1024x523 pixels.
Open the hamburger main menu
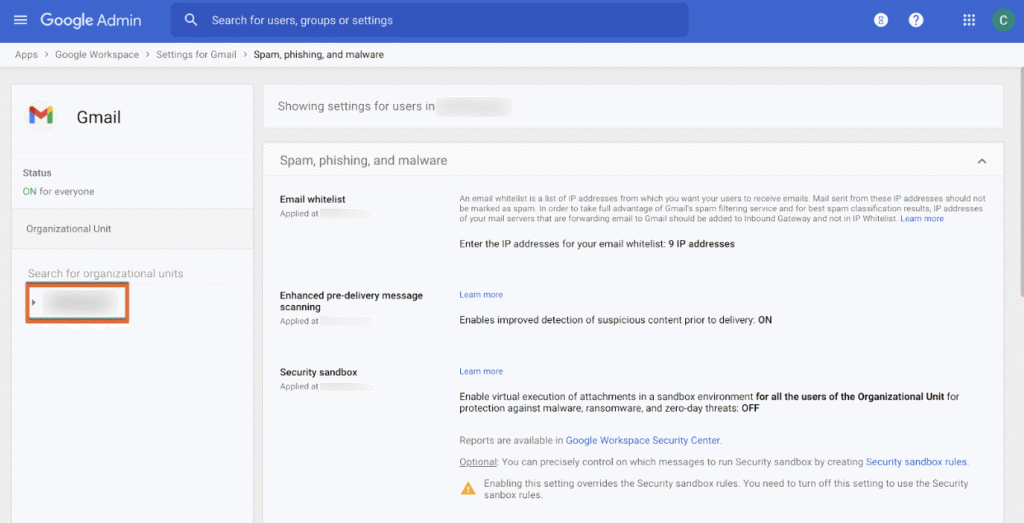[20, 20]
